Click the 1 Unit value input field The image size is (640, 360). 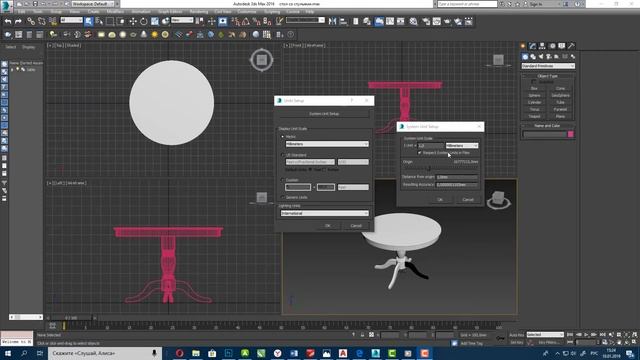[431, 146]
